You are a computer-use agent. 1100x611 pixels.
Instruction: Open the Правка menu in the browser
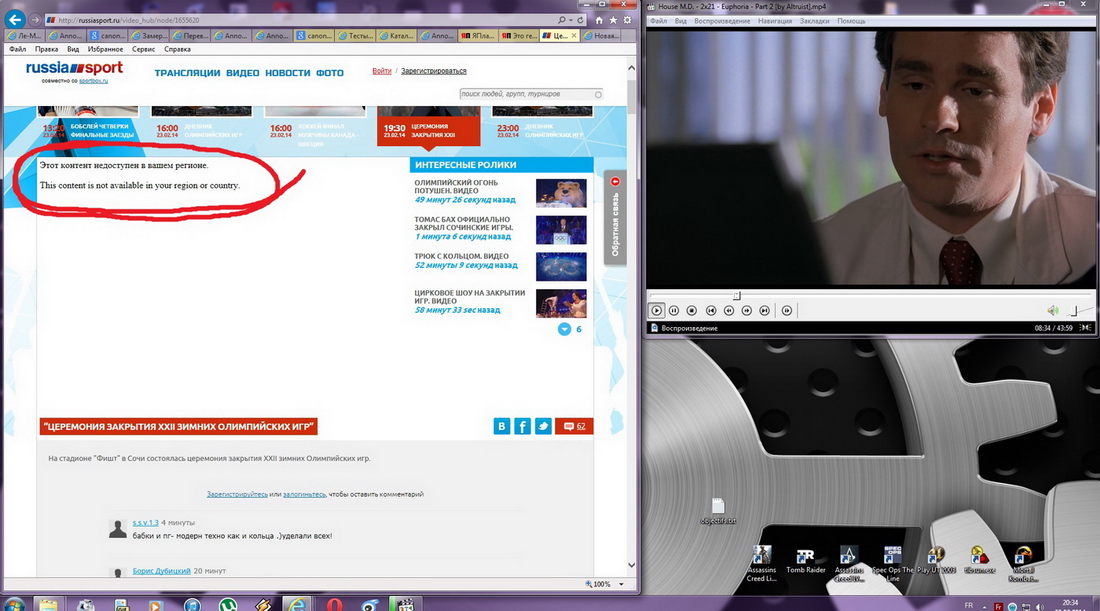tap(46, 49)
